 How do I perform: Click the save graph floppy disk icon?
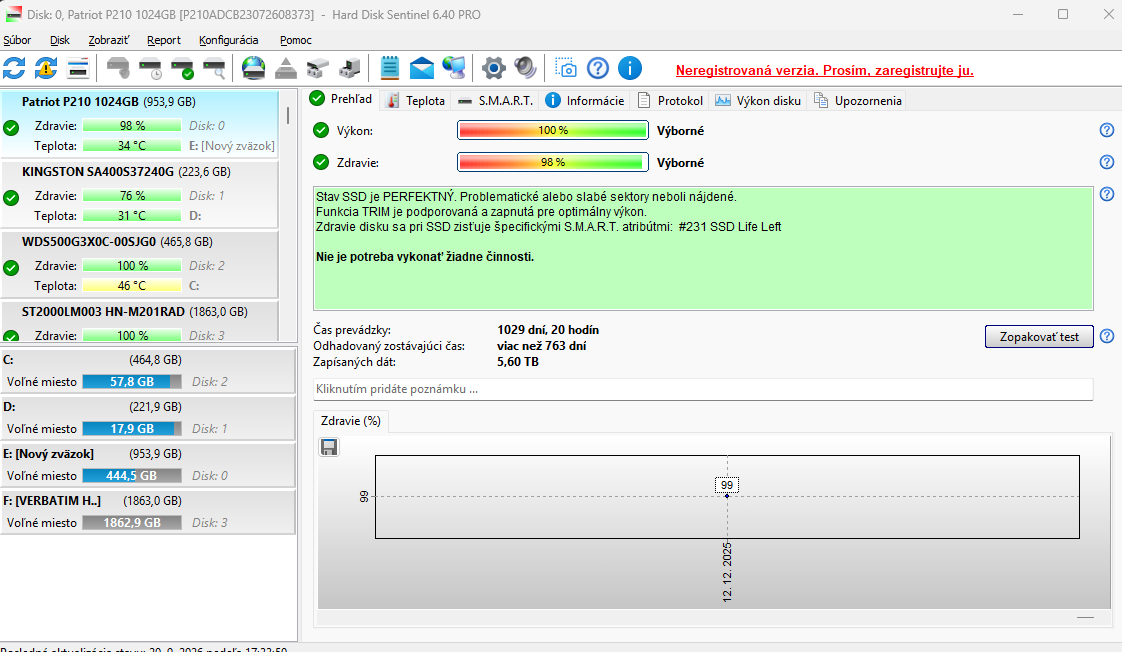tap(329, 447)
